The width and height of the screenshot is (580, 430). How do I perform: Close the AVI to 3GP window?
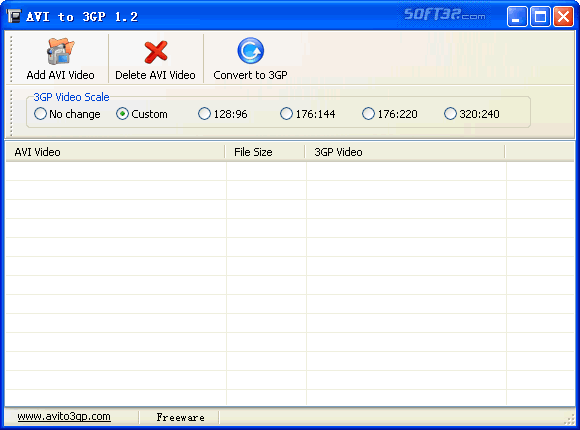pos(563,17)
